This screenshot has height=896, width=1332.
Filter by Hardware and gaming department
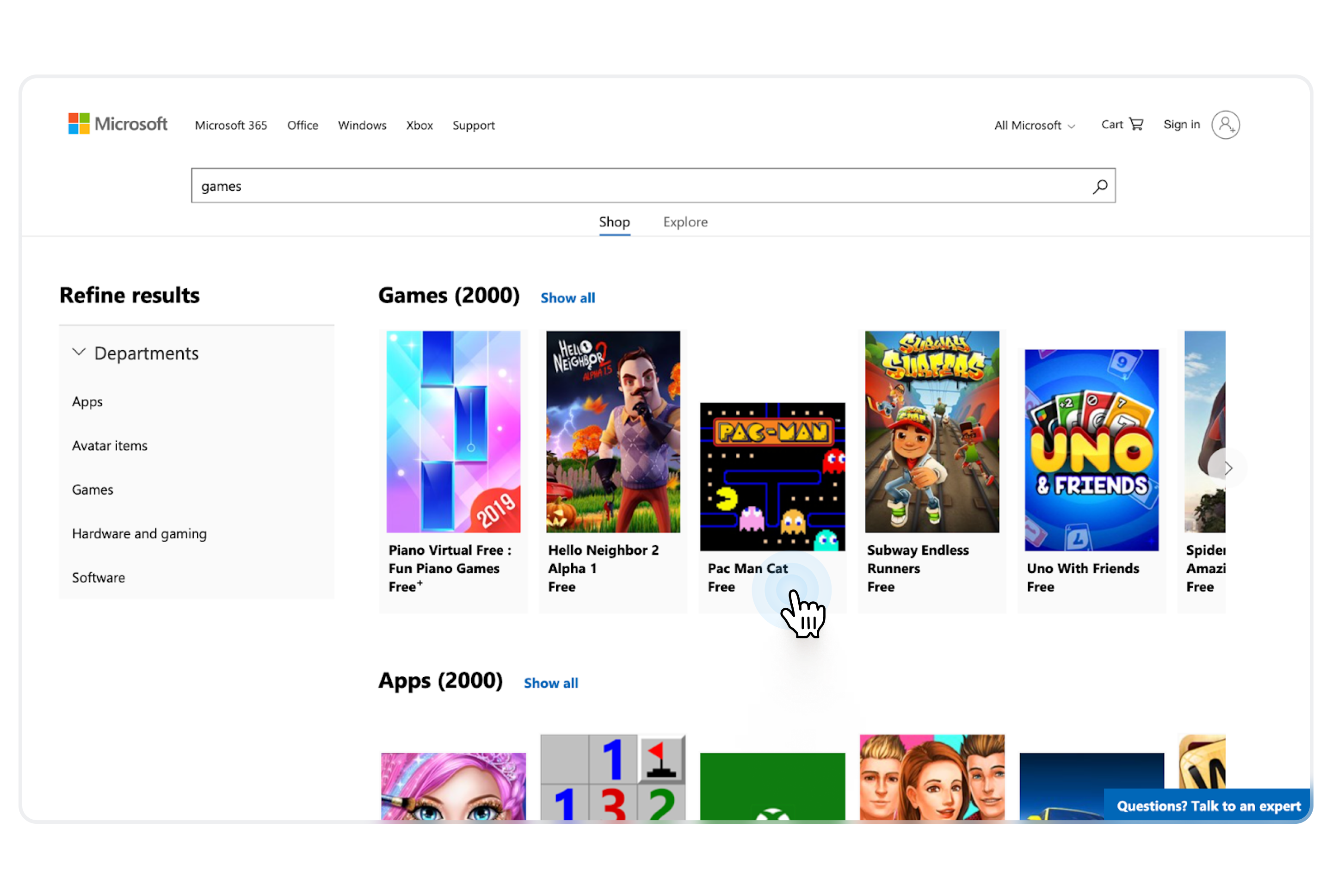(139, 534)
